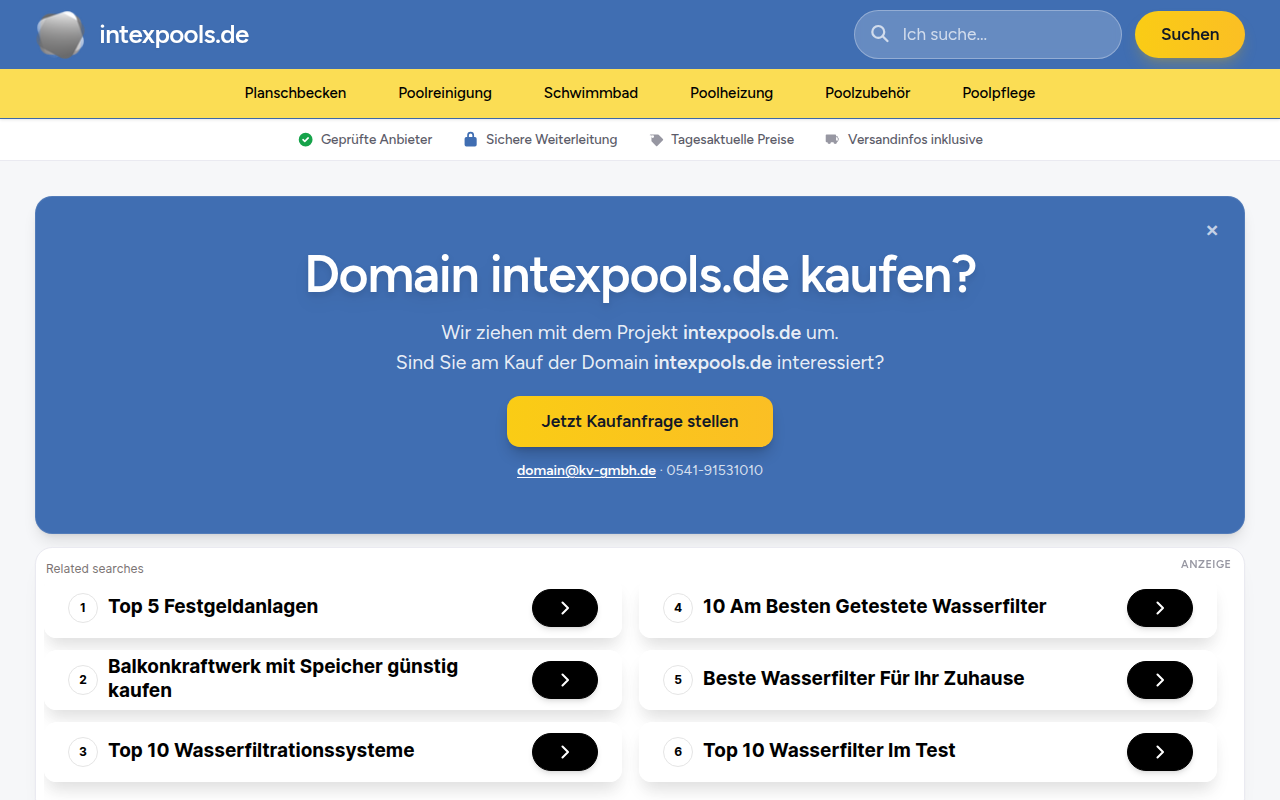Click arrow button for 10 Am Besten Getestete Wasserfilter
1280x800 pixels.
[1160, 608]
